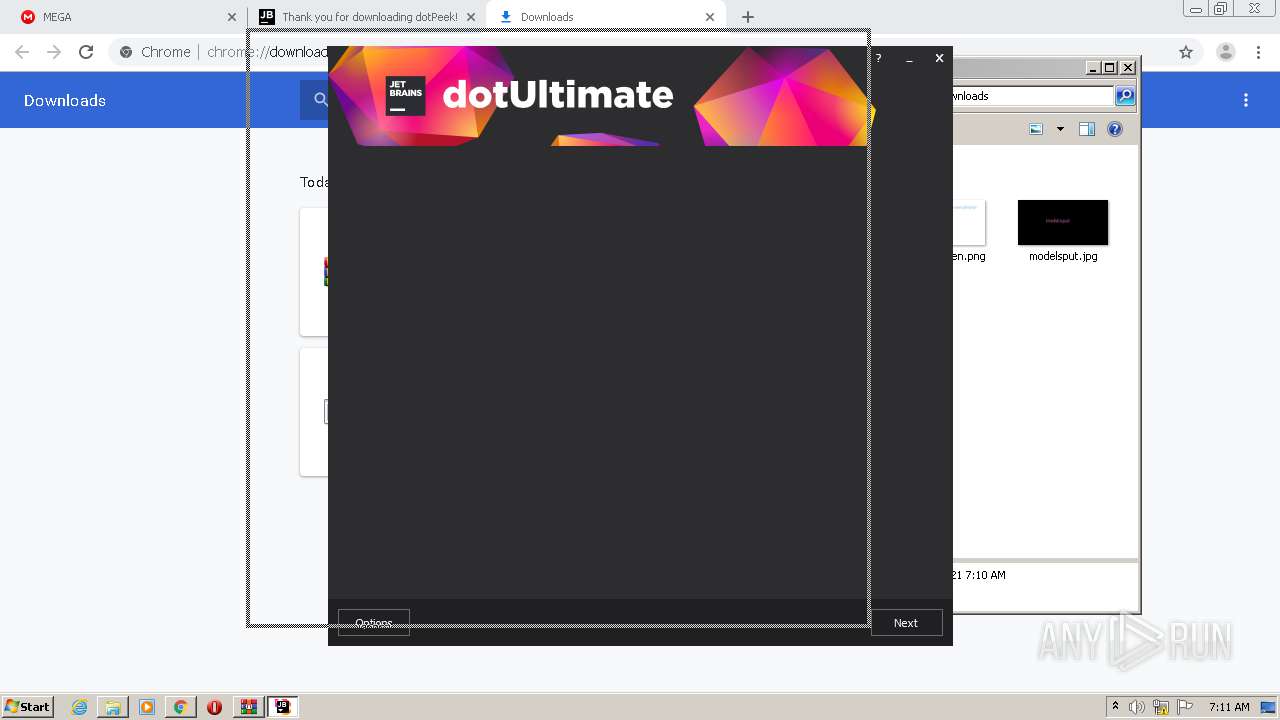The width and height of the screenshot is (1280, 720).
Task: Click the installer help question mark
Action: coord(879,59)
